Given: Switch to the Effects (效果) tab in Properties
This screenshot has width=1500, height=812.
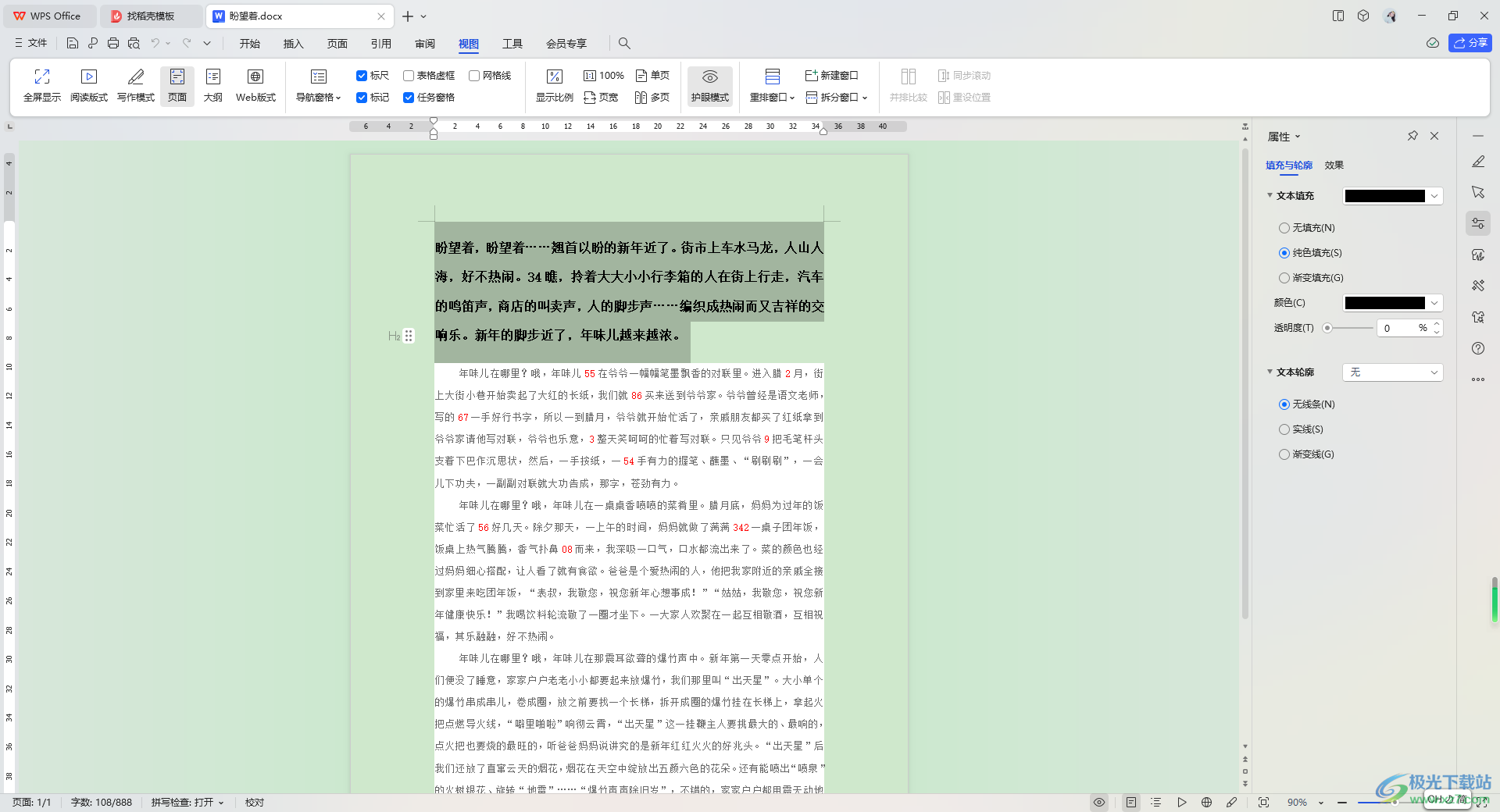Looking at the screenshot, I should [x=1334, y=166].
